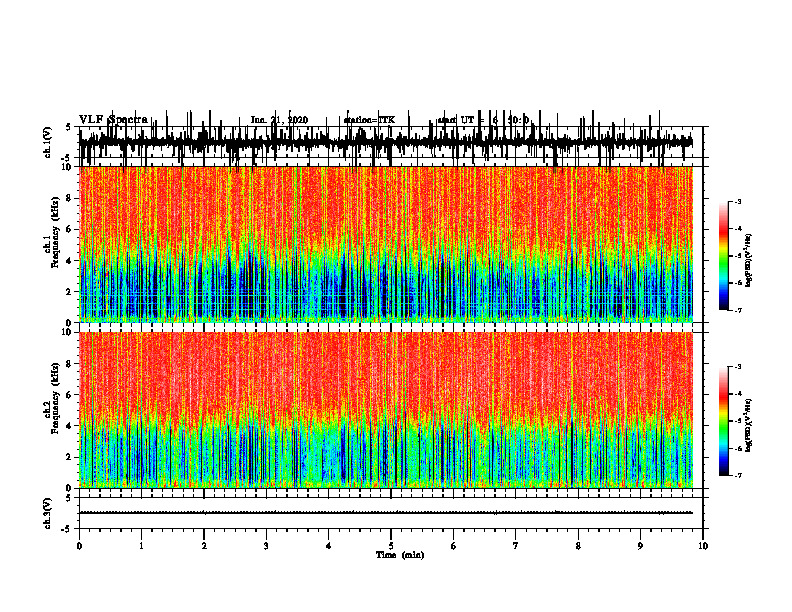The width and height of the screenshot is (792, 612).
Task: Click the ch.2 spectrogram image
Action: click(386, 410)
